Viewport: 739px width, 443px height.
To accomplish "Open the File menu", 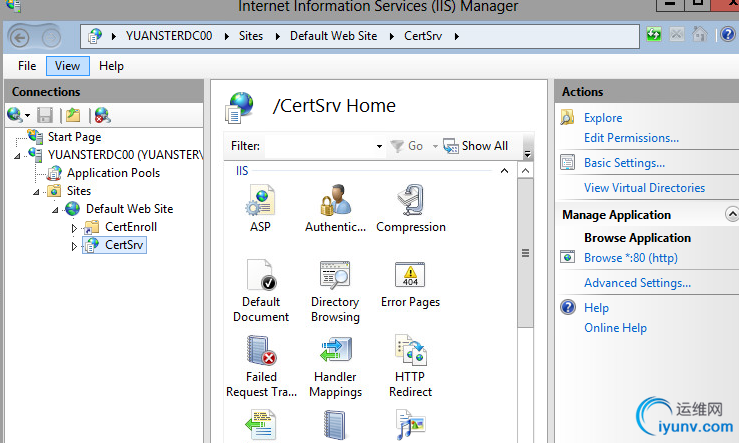I will [x=27, y=66].
